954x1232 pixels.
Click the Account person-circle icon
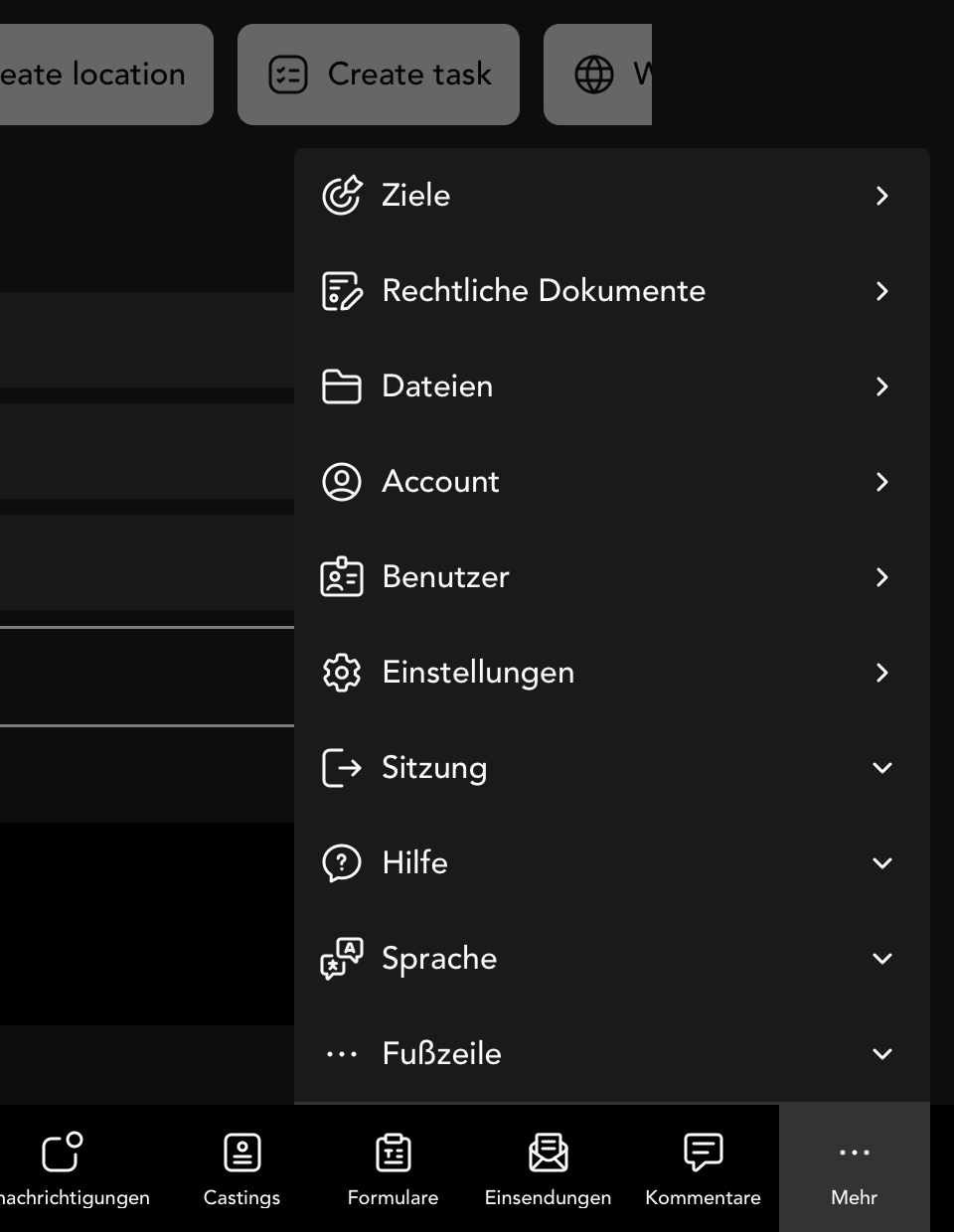(x=342, y=482)
